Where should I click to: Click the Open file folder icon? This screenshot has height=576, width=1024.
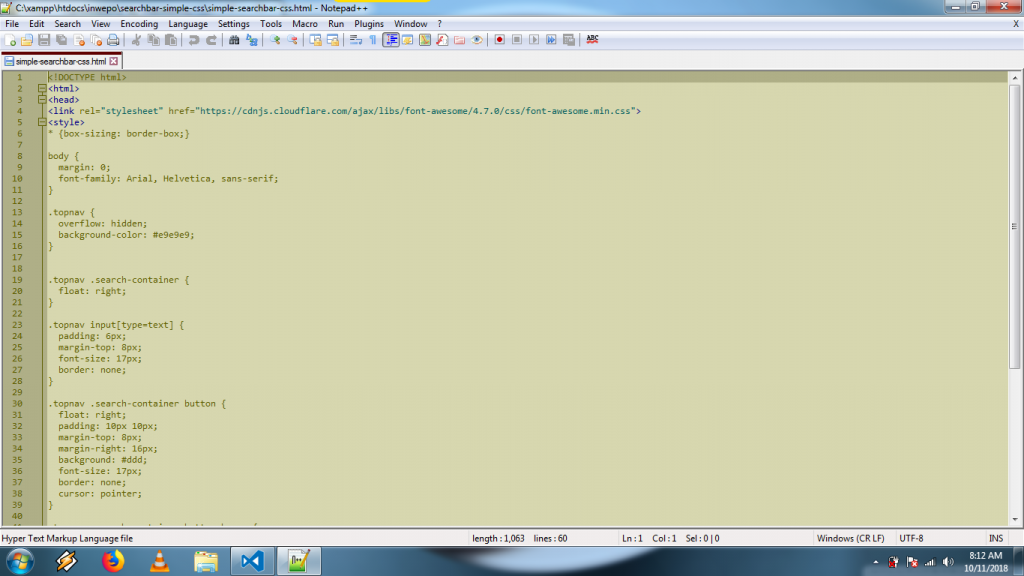point(27,40)
